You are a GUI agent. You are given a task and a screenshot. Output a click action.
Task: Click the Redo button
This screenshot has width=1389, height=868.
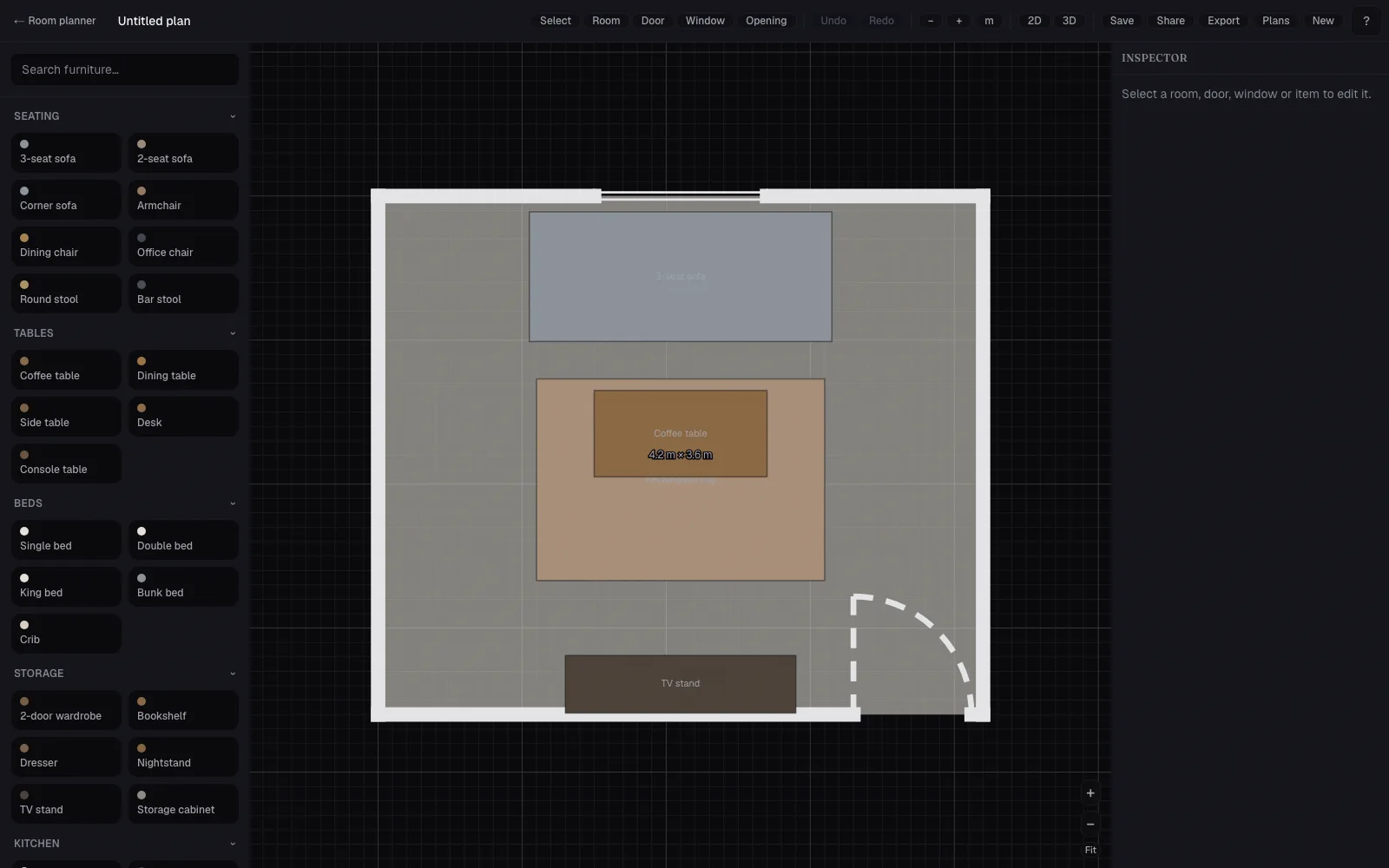pos(881,21)
